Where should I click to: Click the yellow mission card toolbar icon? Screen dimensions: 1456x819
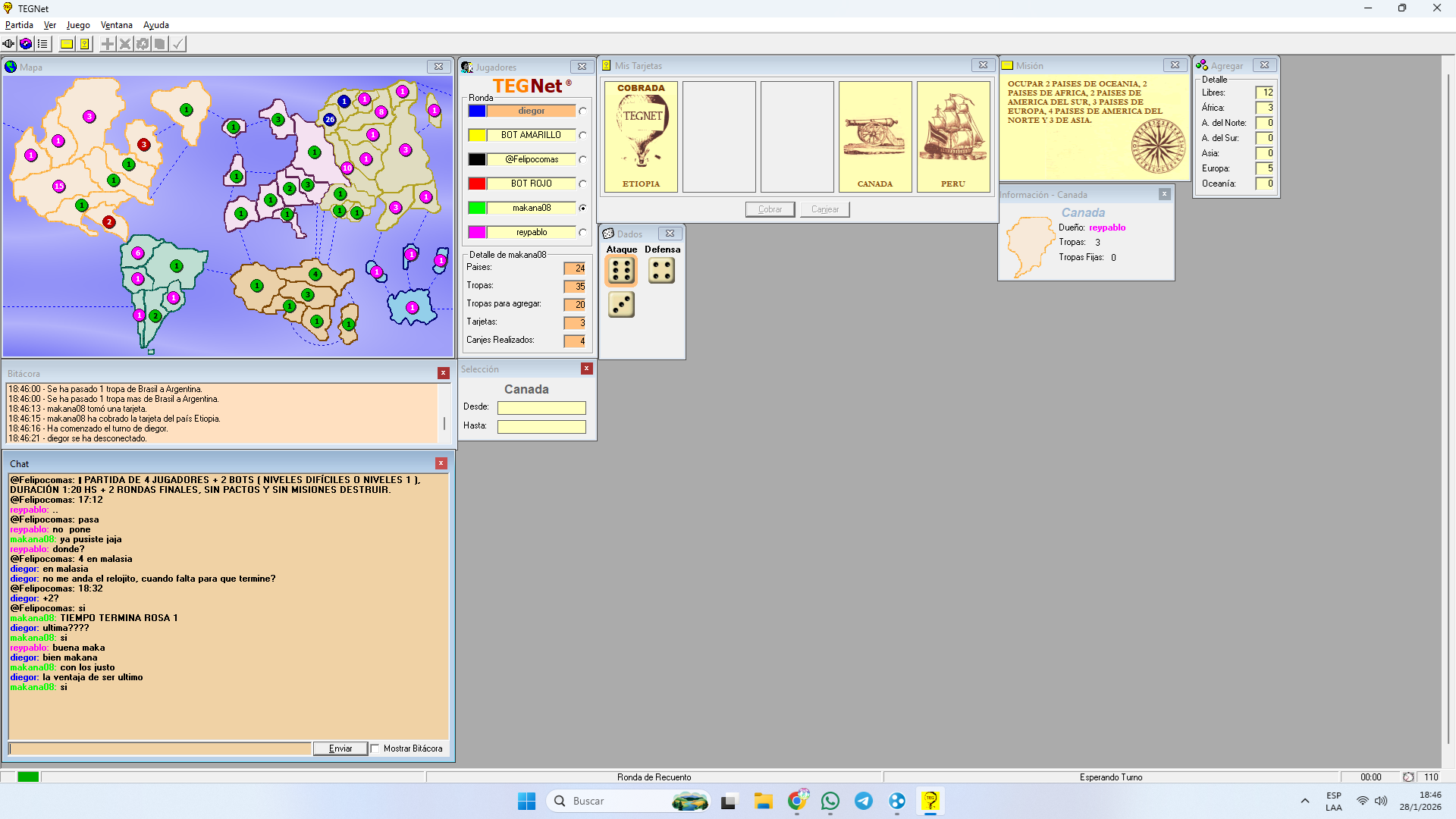tap(67, 44)
